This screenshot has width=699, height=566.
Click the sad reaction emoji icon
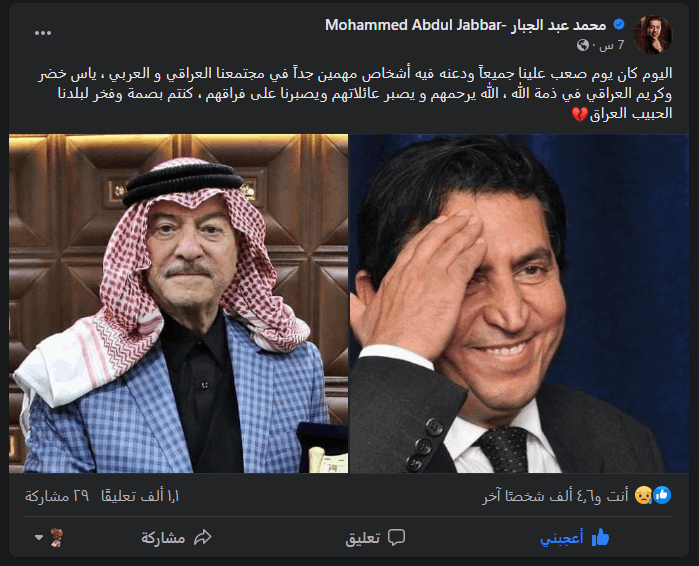(x=643, y=495)
